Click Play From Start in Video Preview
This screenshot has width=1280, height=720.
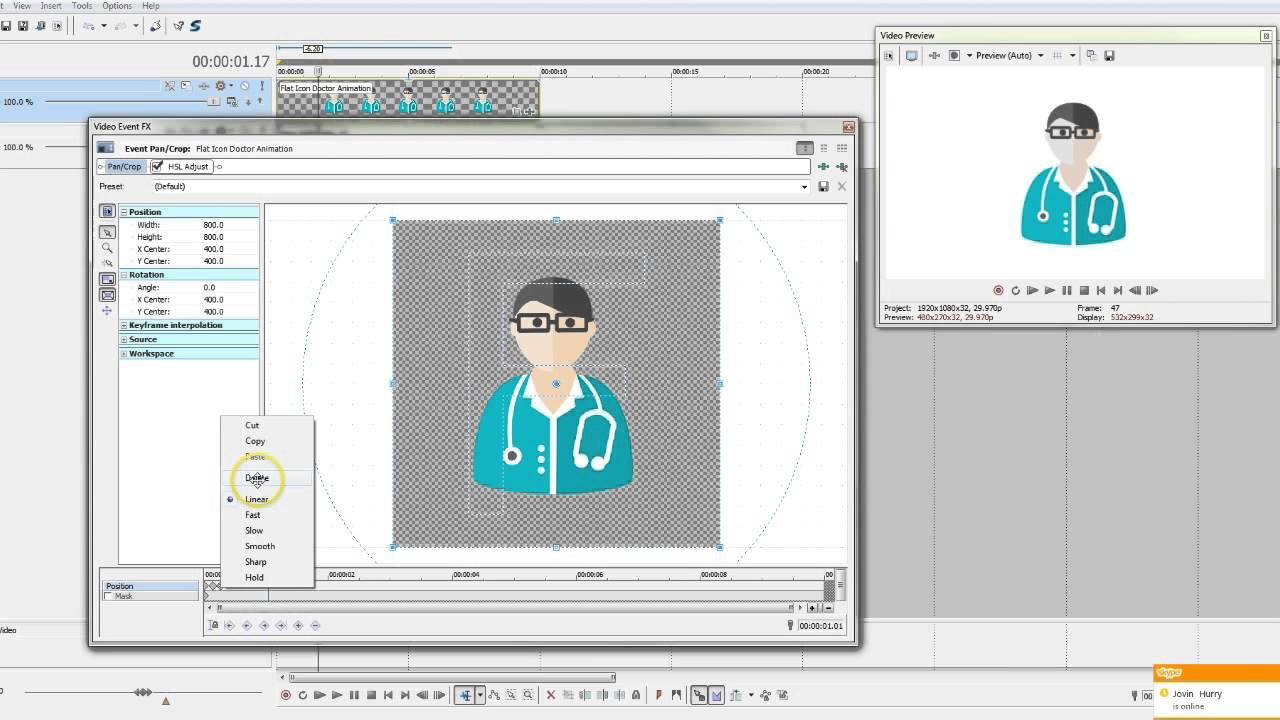[x=1033, y=291]
